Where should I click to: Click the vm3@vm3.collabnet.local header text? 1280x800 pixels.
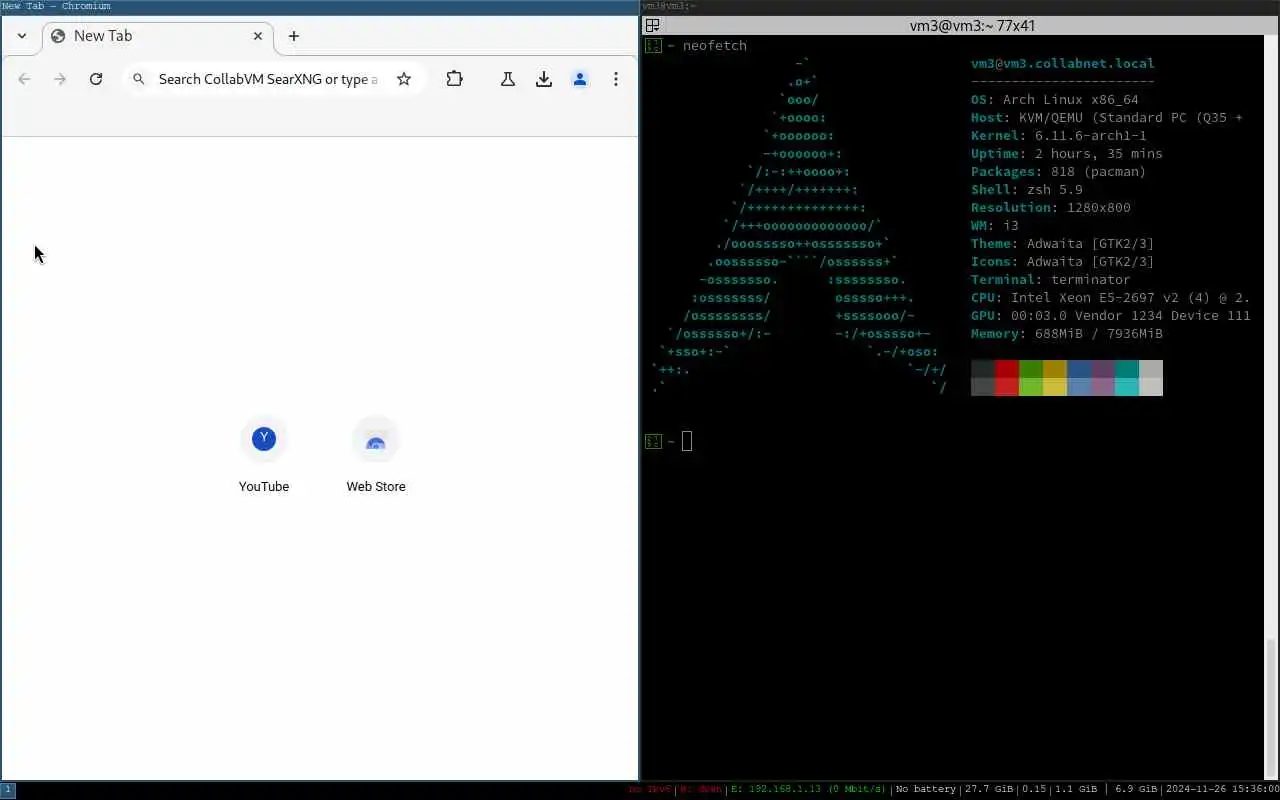click(x=1063, y=64)
